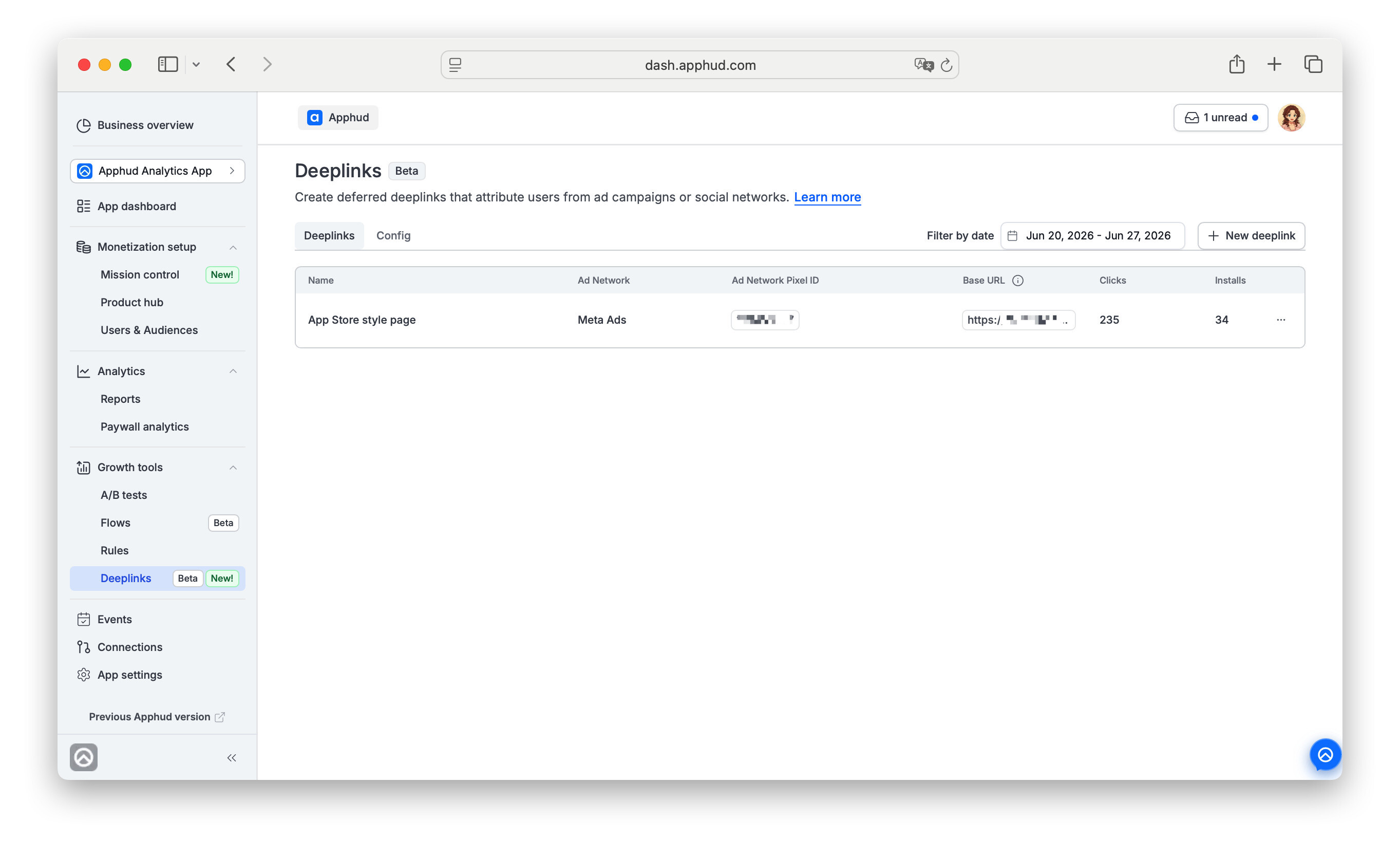Go back in Safari
The height and width of the screenshot is (857, 1400).
(231, 64)
